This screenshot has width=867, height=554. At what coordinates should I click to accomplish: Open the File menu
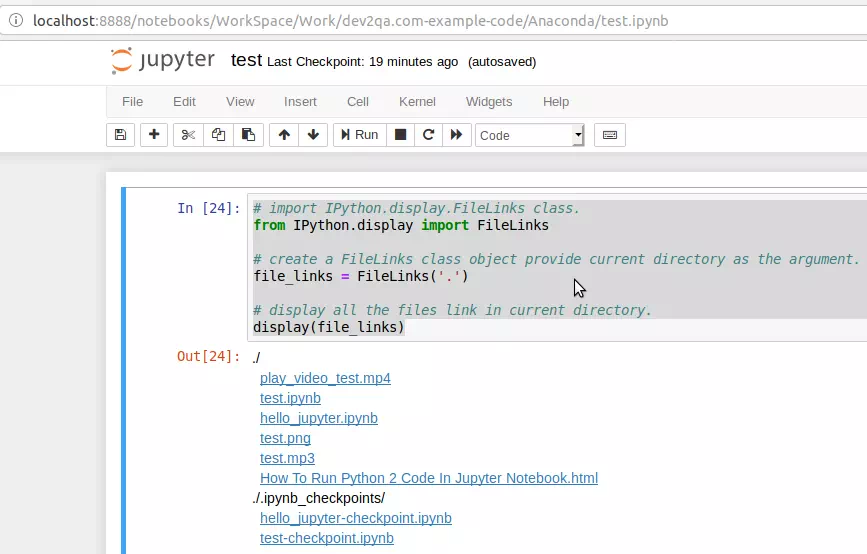[x=133, y=102]
